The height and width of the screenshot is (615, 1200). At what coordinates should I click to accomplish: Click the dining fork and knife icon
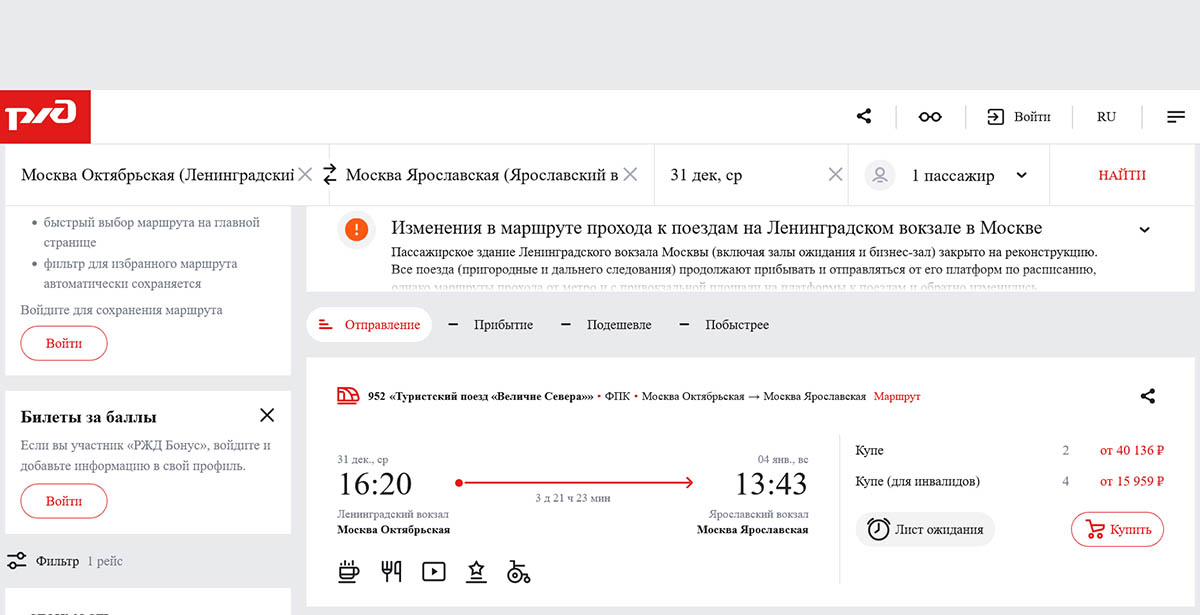pos(391,571)
